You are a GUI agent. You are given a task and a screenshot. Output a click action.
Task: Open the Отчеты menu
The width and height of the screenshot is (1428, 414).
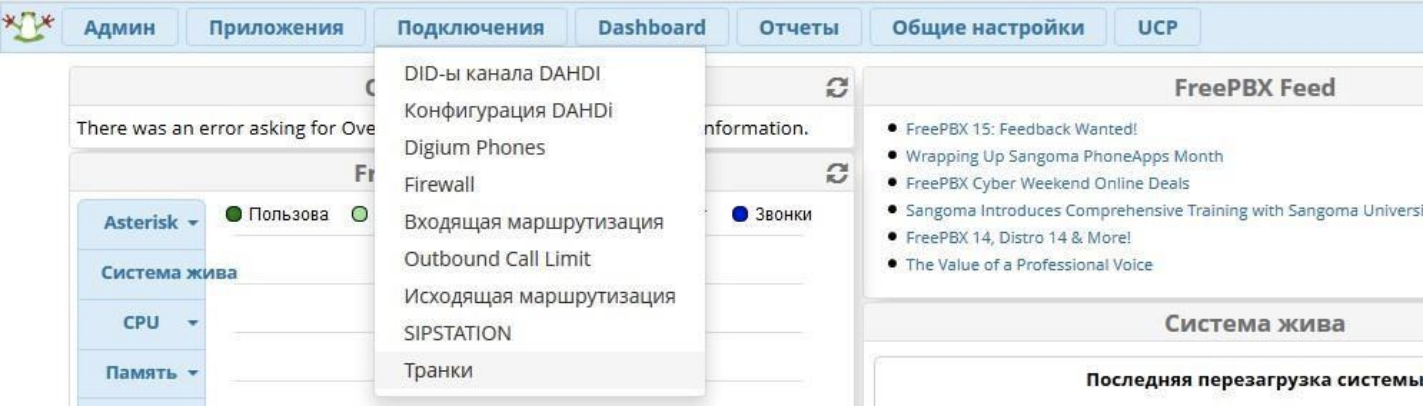[798, 28]
